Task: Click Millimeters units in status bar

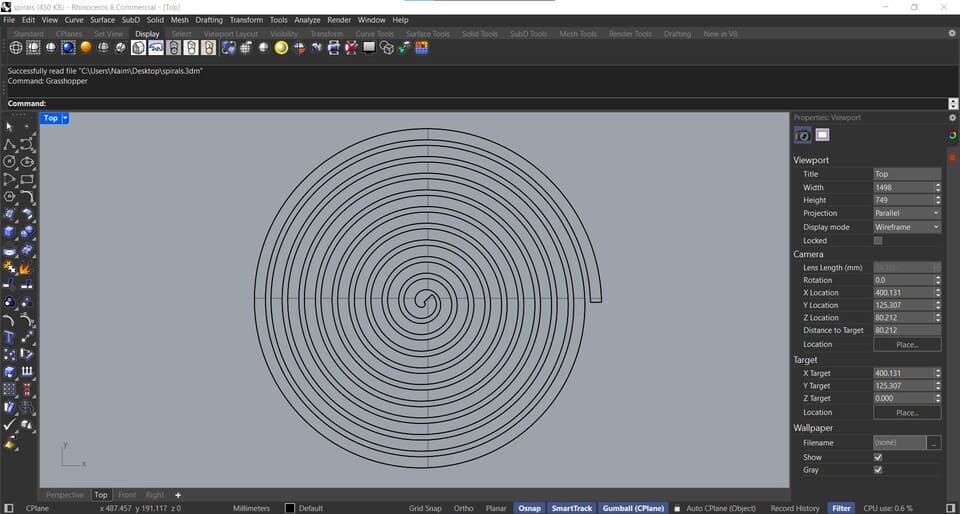Action: point(252,508)
